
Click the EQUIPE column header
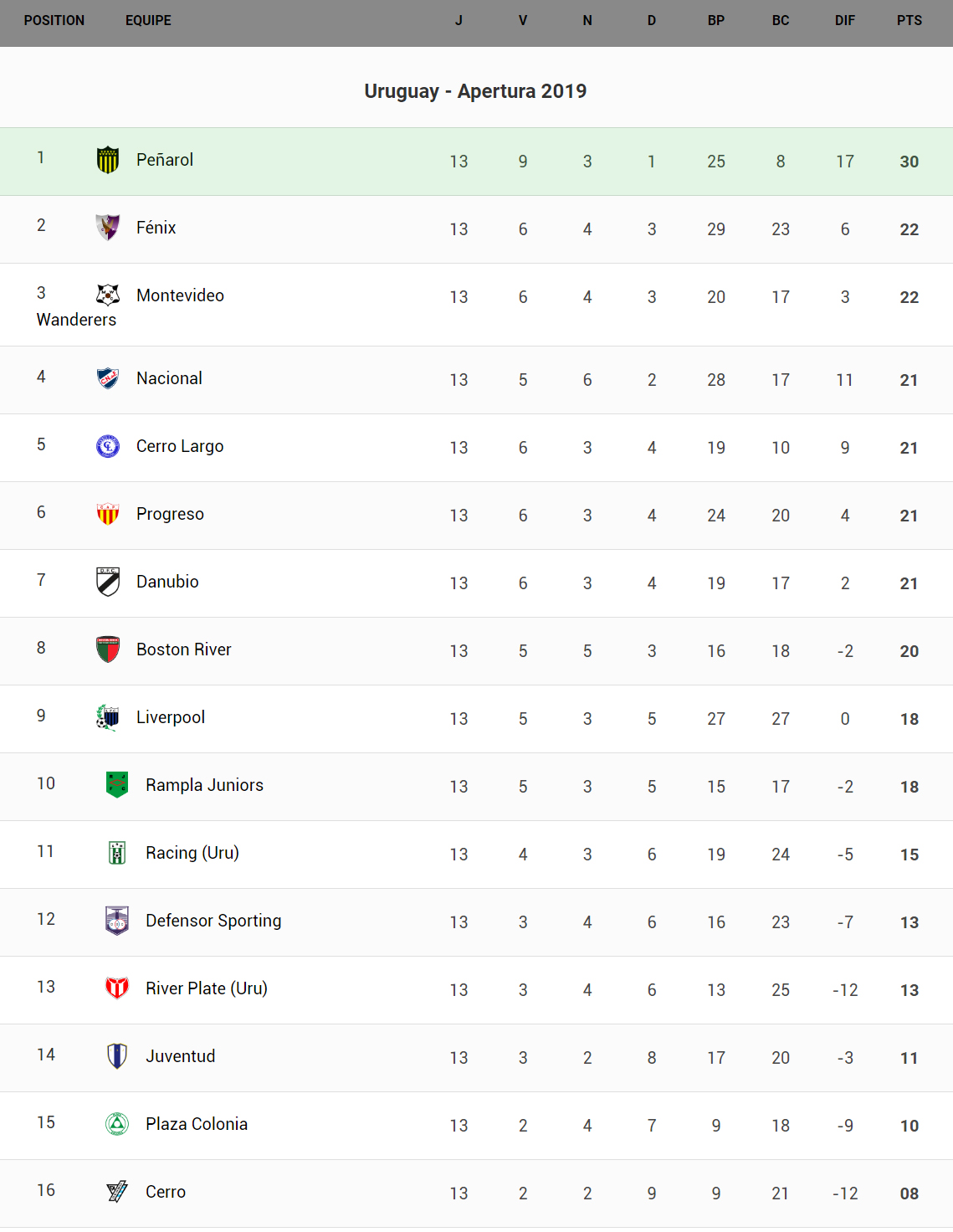pos(148,20)
